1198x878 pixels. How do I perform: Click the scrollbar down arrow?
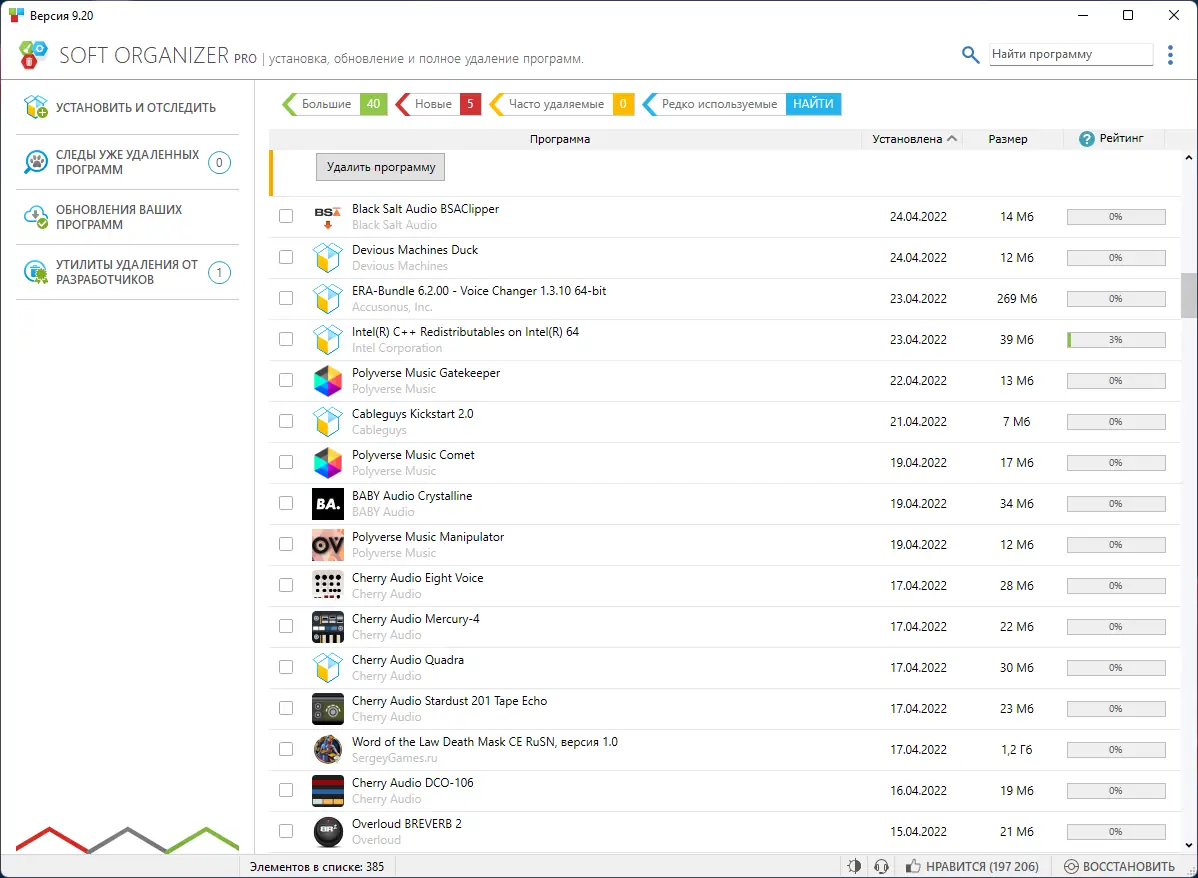1189,845
